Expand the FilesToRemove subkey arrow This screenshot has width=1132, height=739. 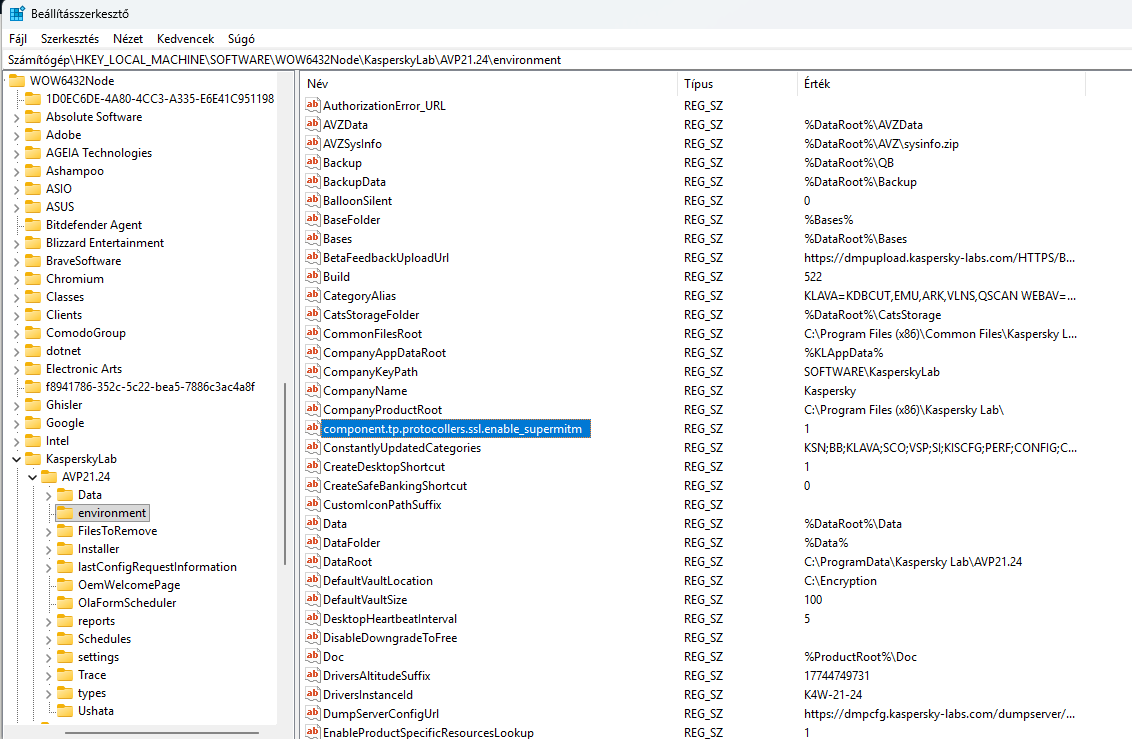[x=48, y=531]
